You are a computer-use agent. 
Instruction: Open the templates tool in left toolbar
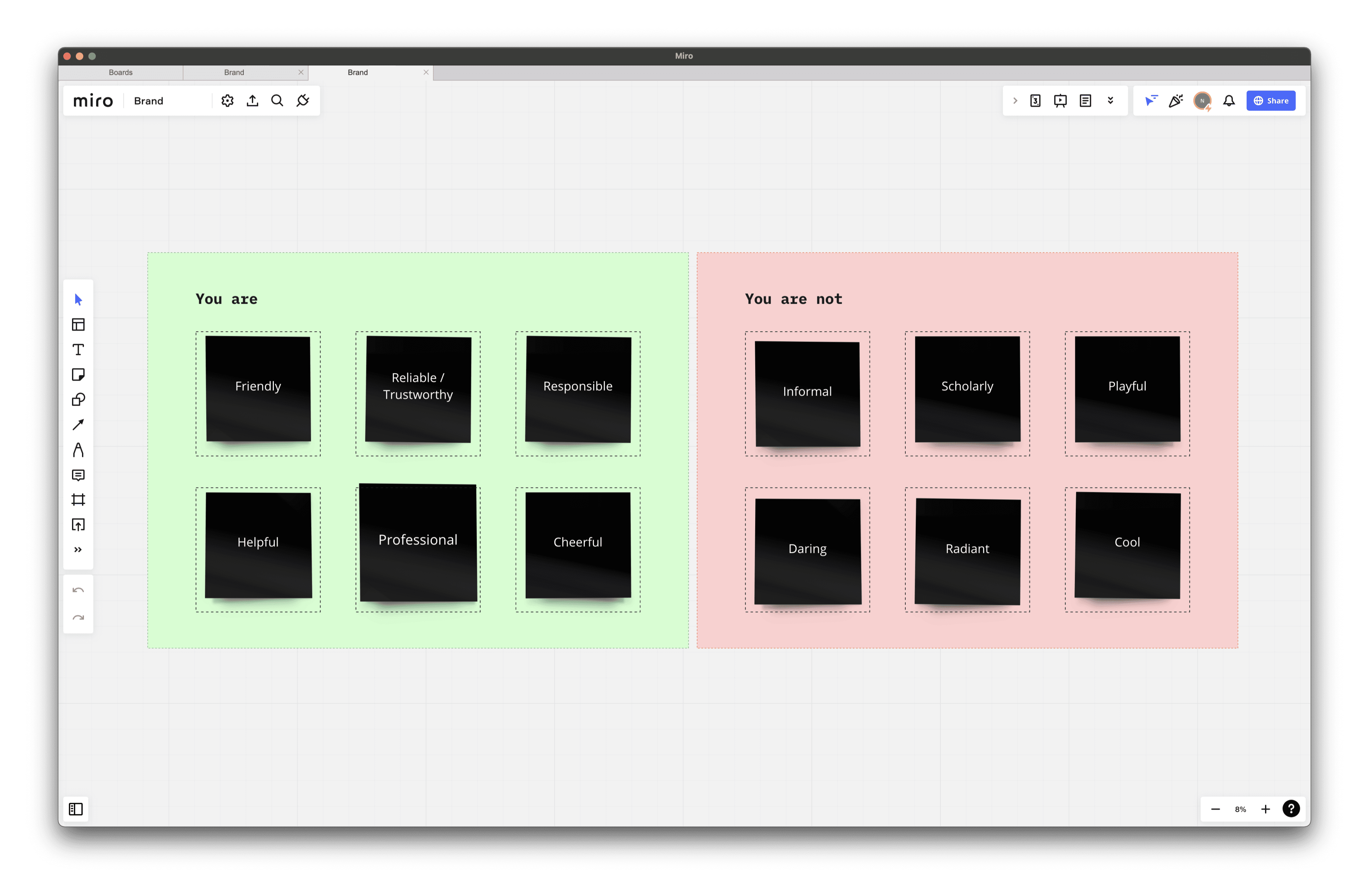coord(78,325)
